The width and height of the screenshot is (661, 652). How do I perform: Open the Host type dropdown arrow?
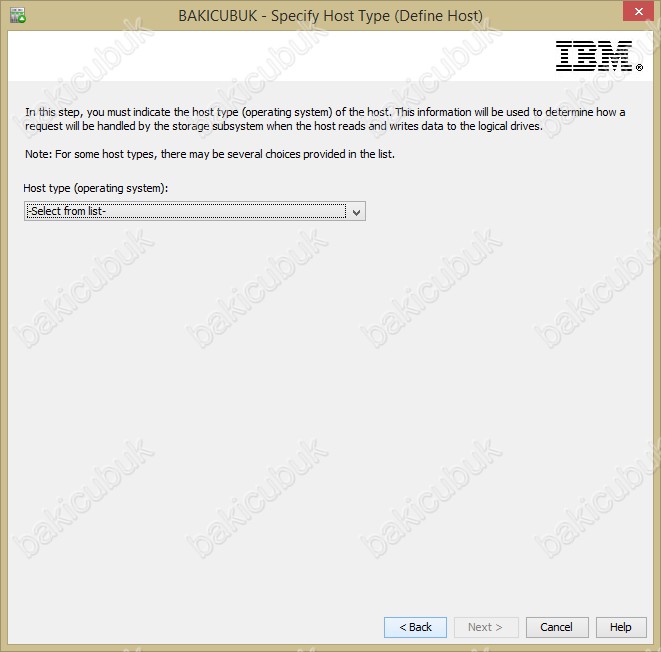point(356,212)
